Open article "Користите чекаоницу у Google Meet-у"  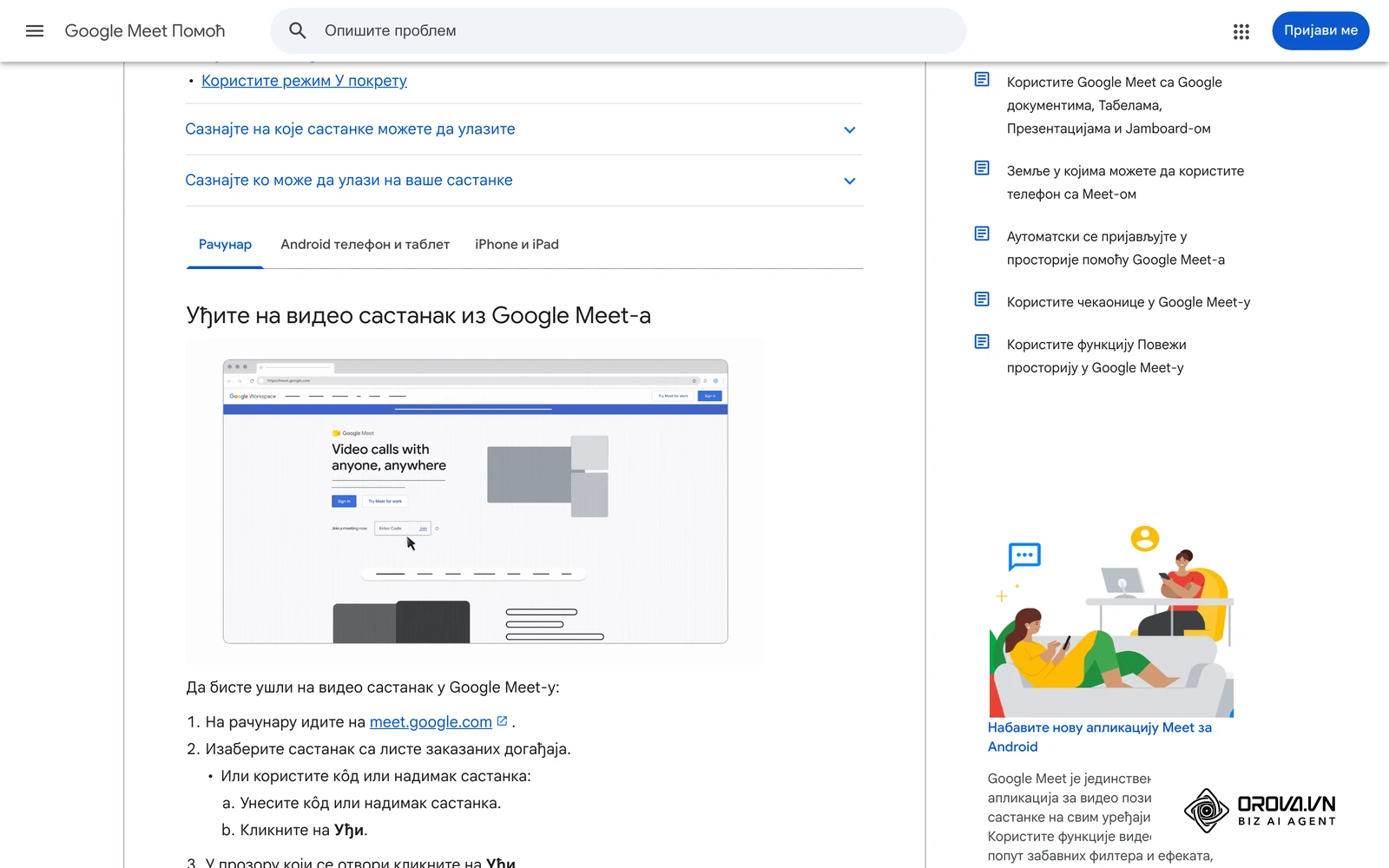1129,302
